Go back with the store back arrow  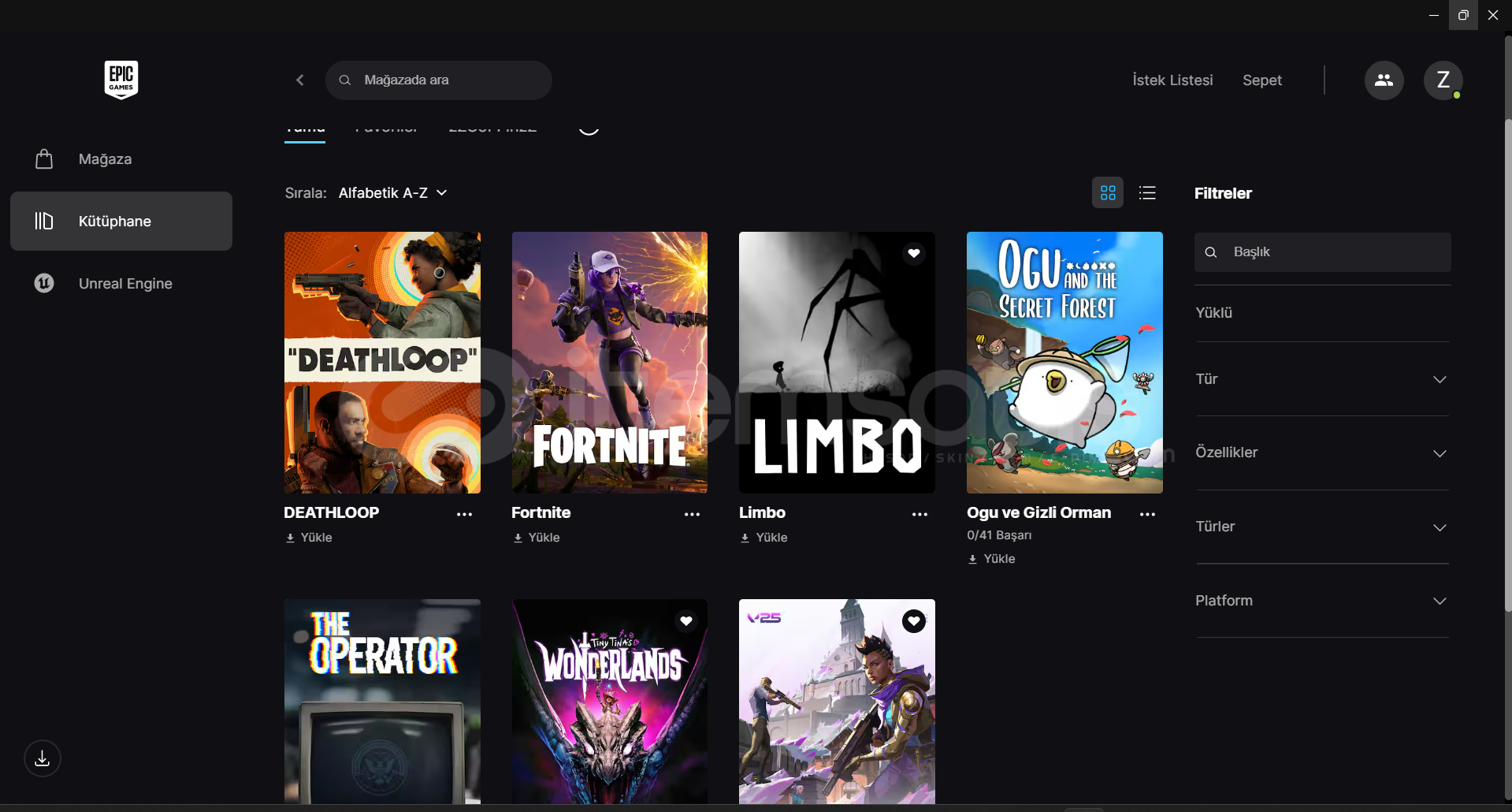pos(300,80)
